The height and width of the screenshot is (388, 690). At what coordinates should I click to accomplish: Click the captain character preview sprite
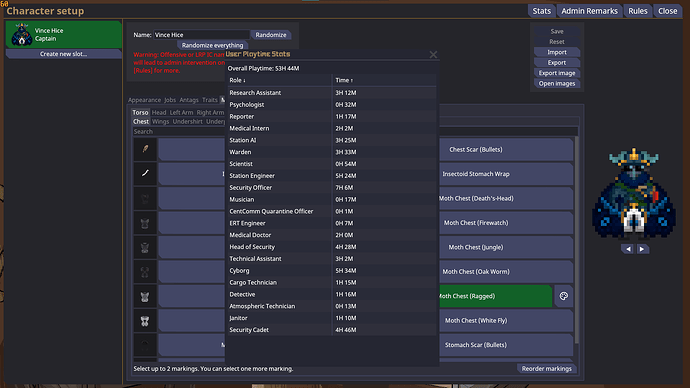(634, 193)
